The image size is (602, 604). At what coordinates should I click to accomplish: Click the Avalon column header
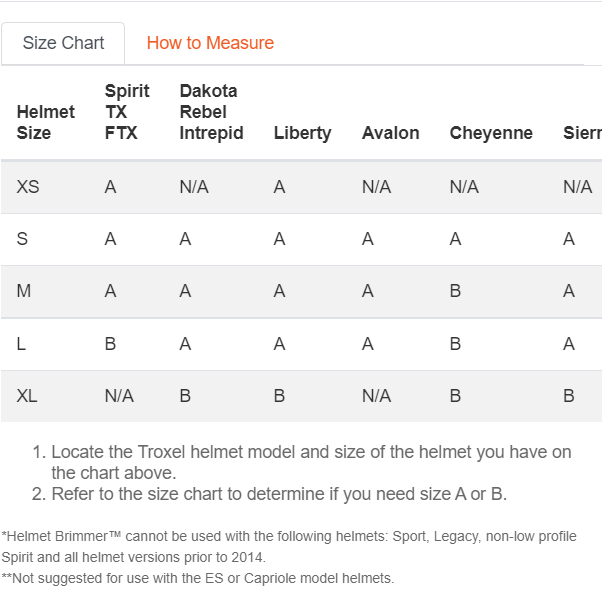click(x=390, y=133)
